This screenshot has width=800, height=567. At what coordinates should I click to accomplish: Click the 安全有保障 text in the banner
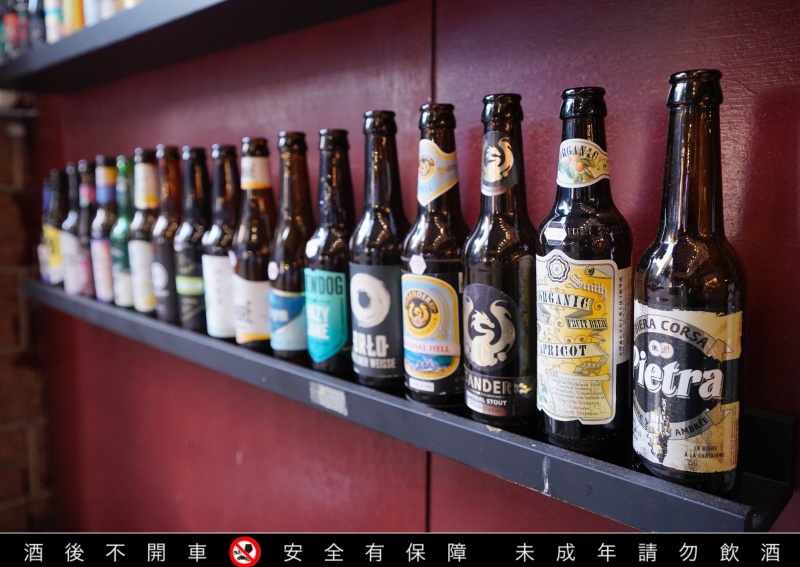coord(375,552)
